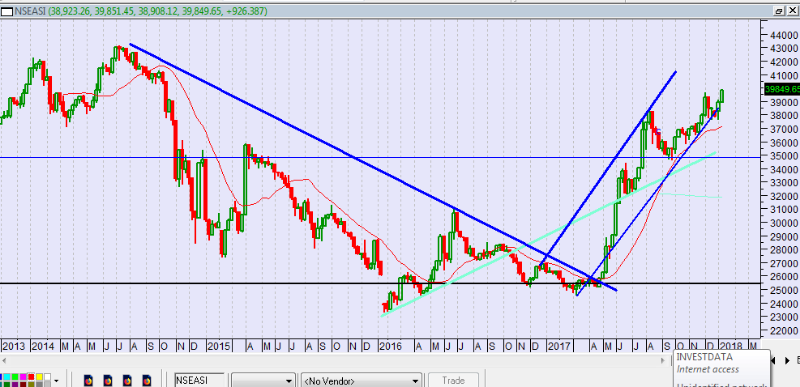Pick the green color swatch
Viewport: 800px width, 387px height.
click(15, 377)
